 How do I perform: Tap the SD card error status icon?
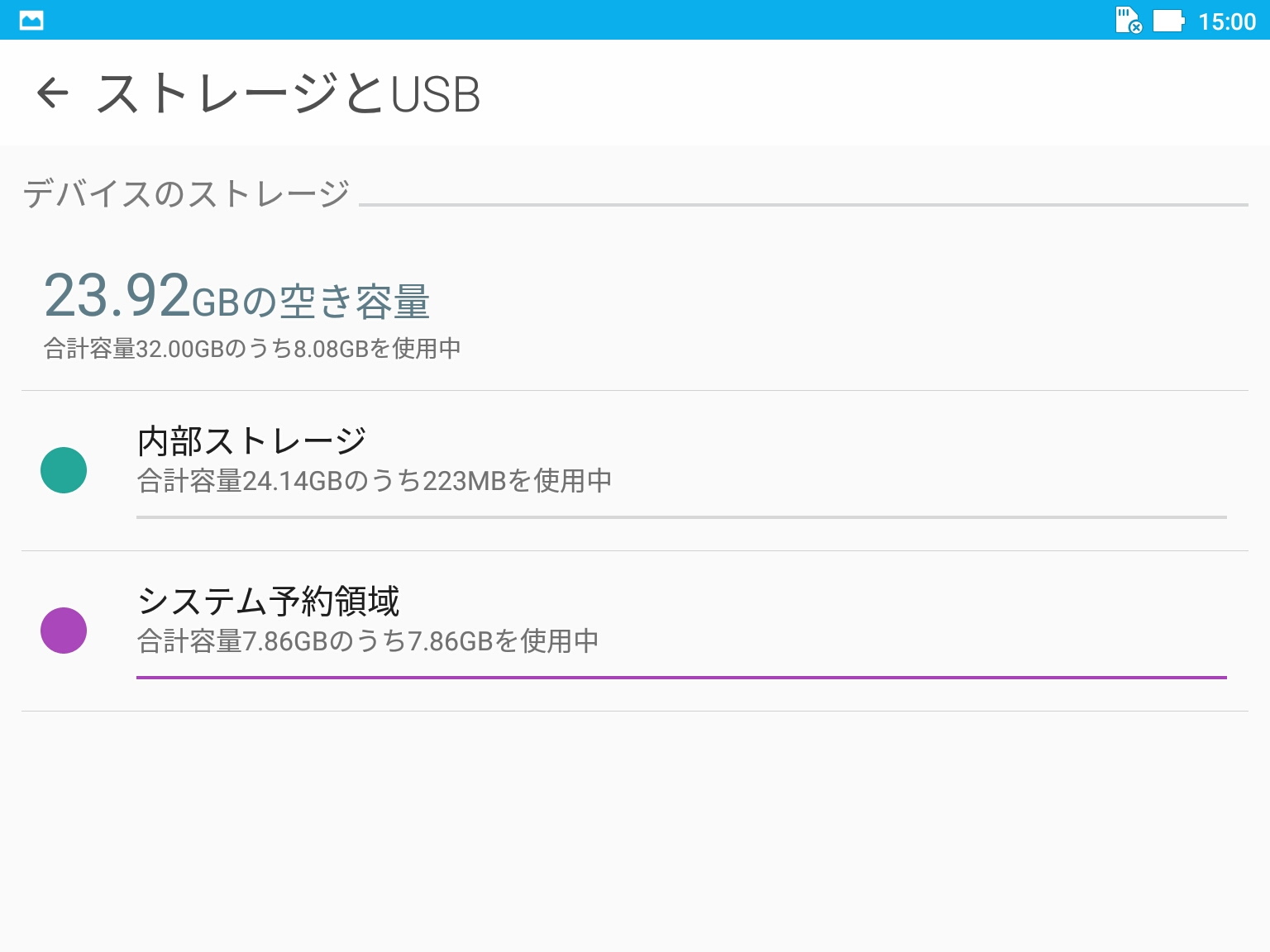[1128, 21]
